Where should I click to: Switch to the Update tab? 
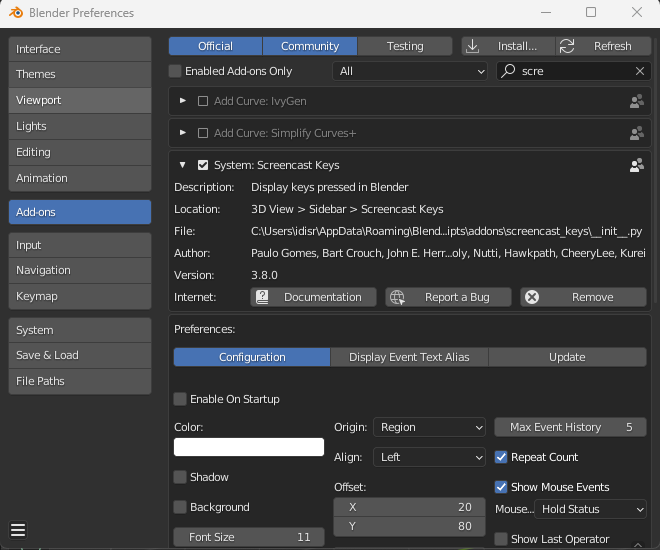pyautogui.click(x=567, y=357)
